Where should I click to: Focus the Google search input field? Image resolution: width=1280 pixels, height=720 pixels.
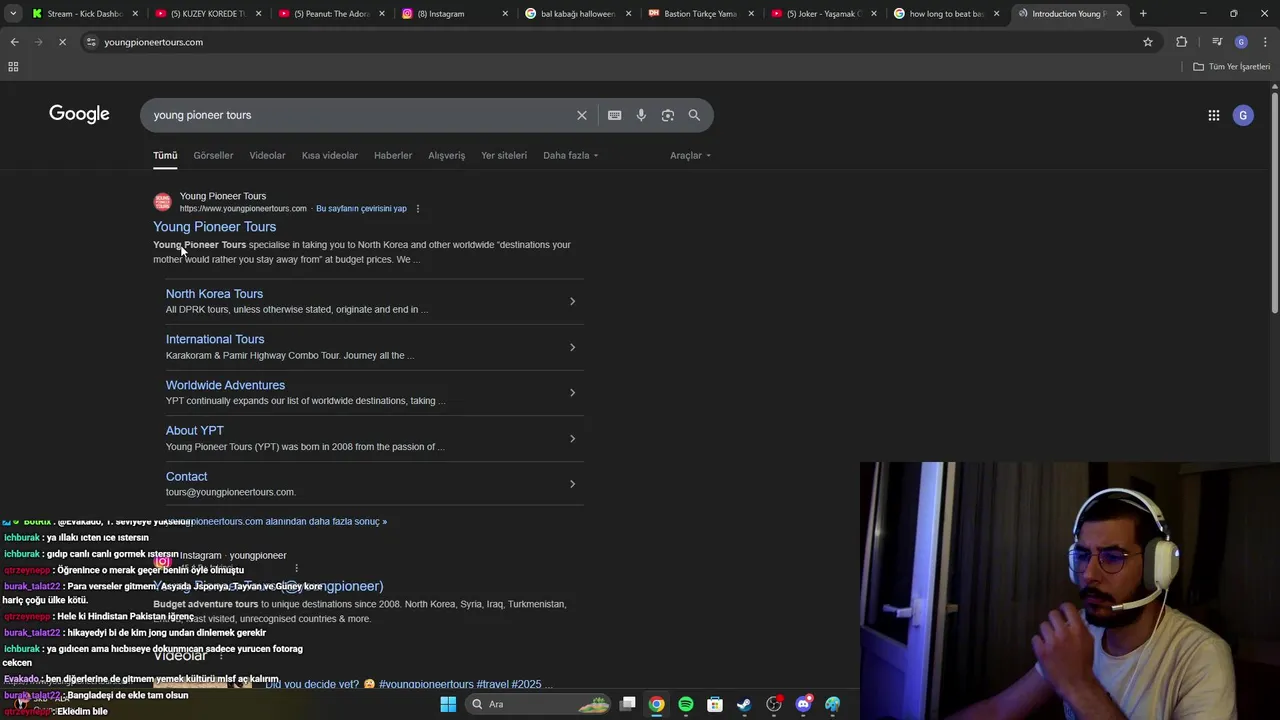[x=360, y=115]
